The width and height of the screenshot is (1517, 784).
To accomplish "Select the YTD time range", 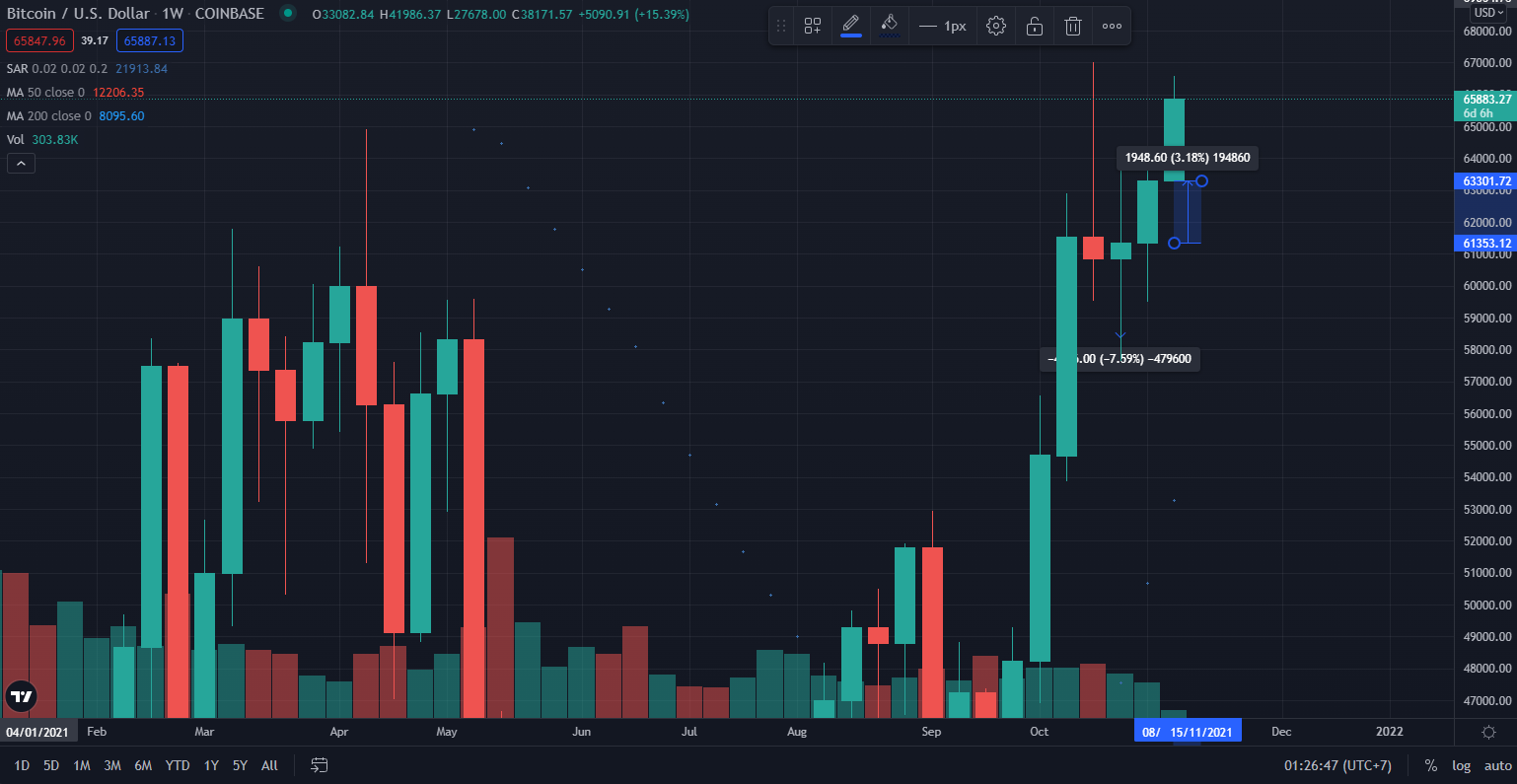I will tap(178, 765).
